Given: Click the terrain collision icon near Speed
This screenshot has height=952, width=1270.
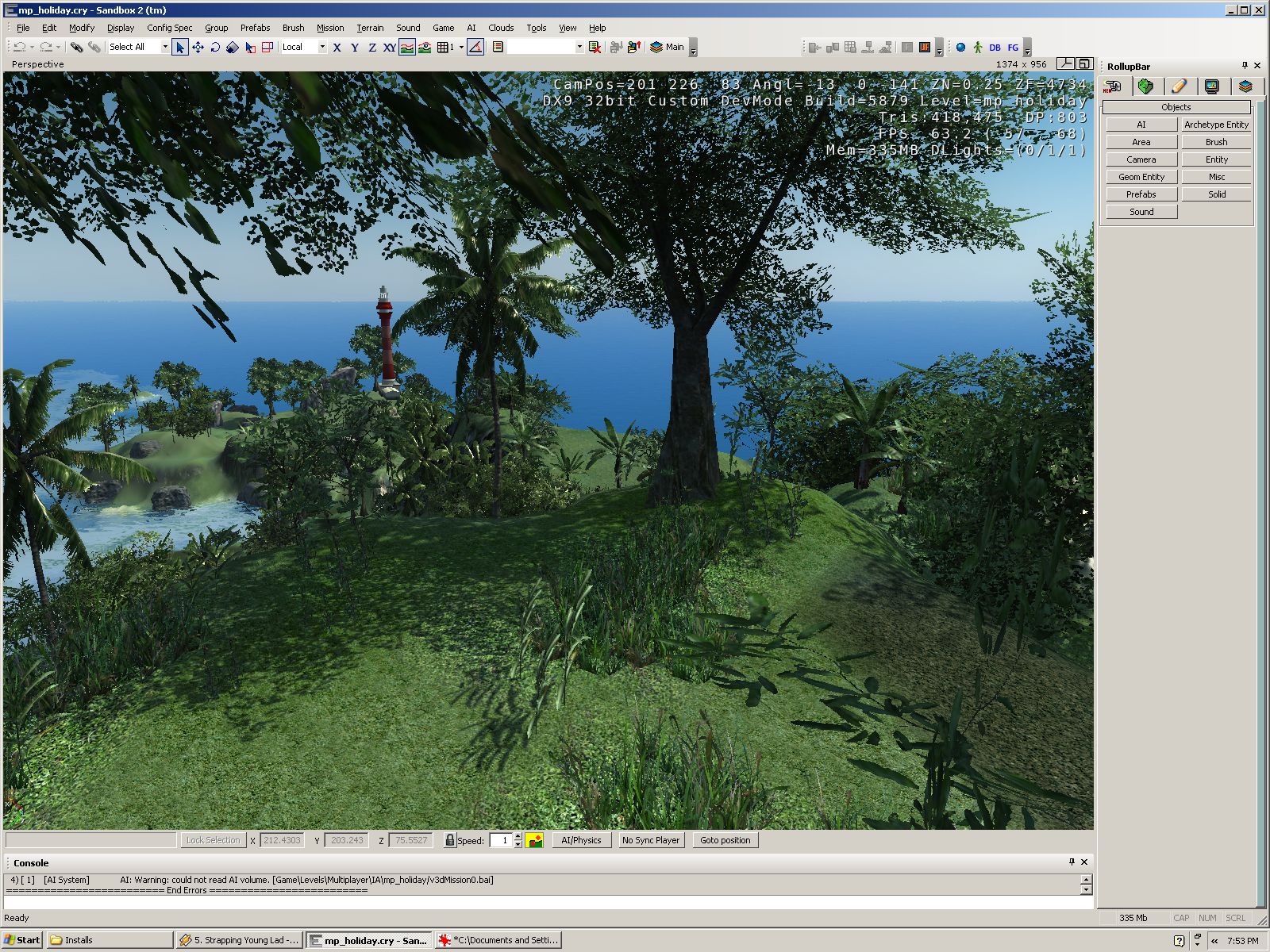Looking at the screenshot, I should 534,840.
